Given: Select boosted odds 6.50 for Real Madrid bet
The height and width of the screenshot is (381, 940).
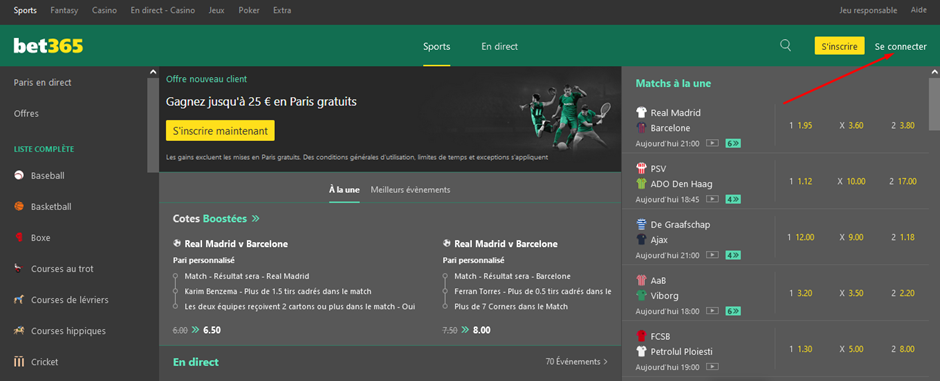Looking at the screenshot, I should 213,330.
